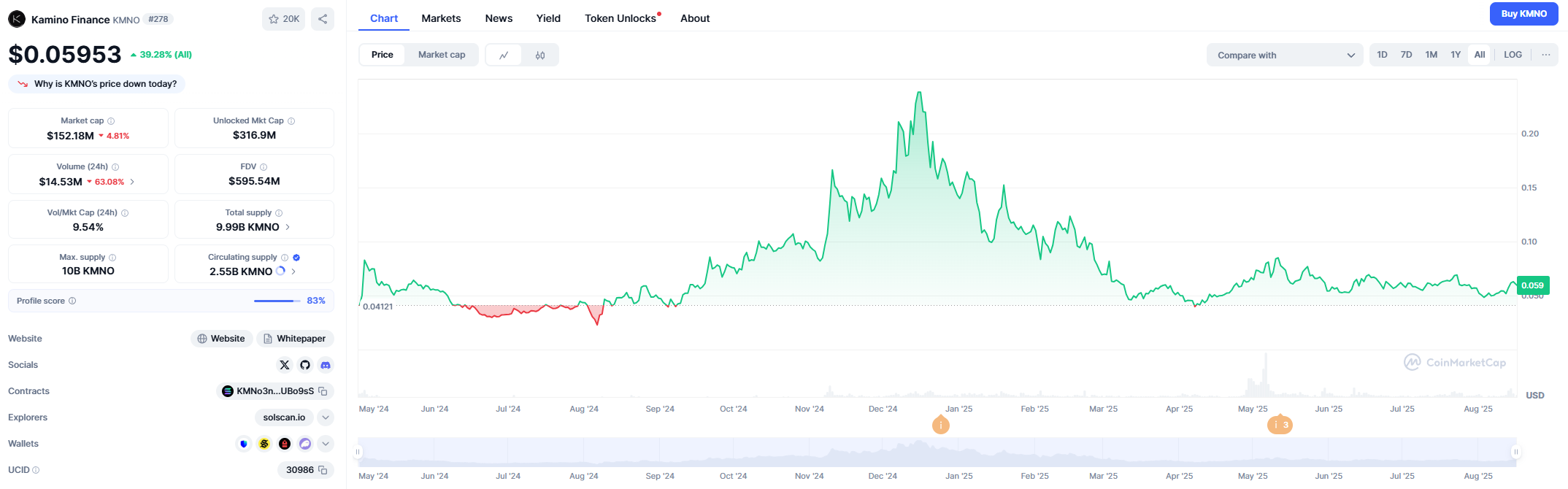Set chart range to 1D
Viewport: 1568px width, 489px height.
[x=1382, y=55]
